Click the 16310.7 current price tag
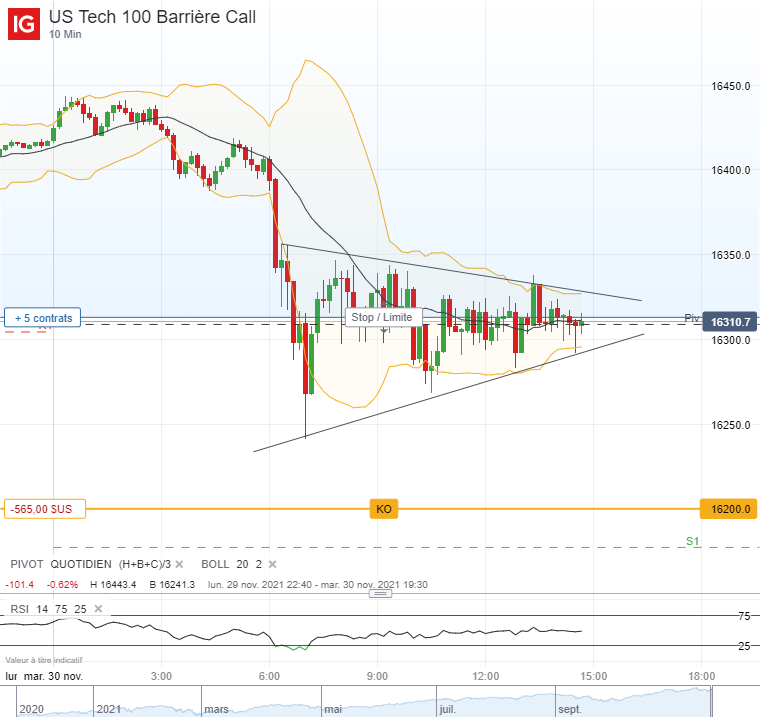 [x=729, y=322]
